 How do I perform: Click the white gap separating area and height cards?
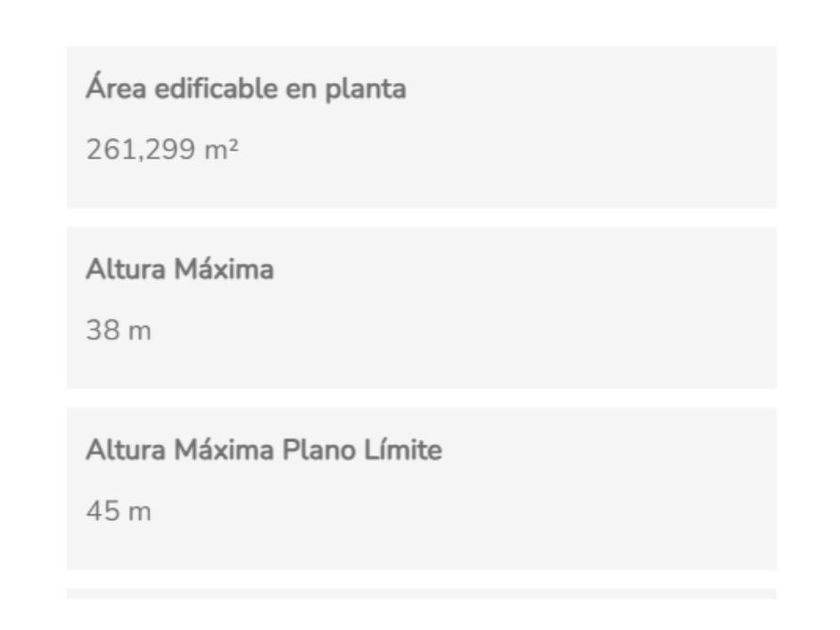pos(421,217)
